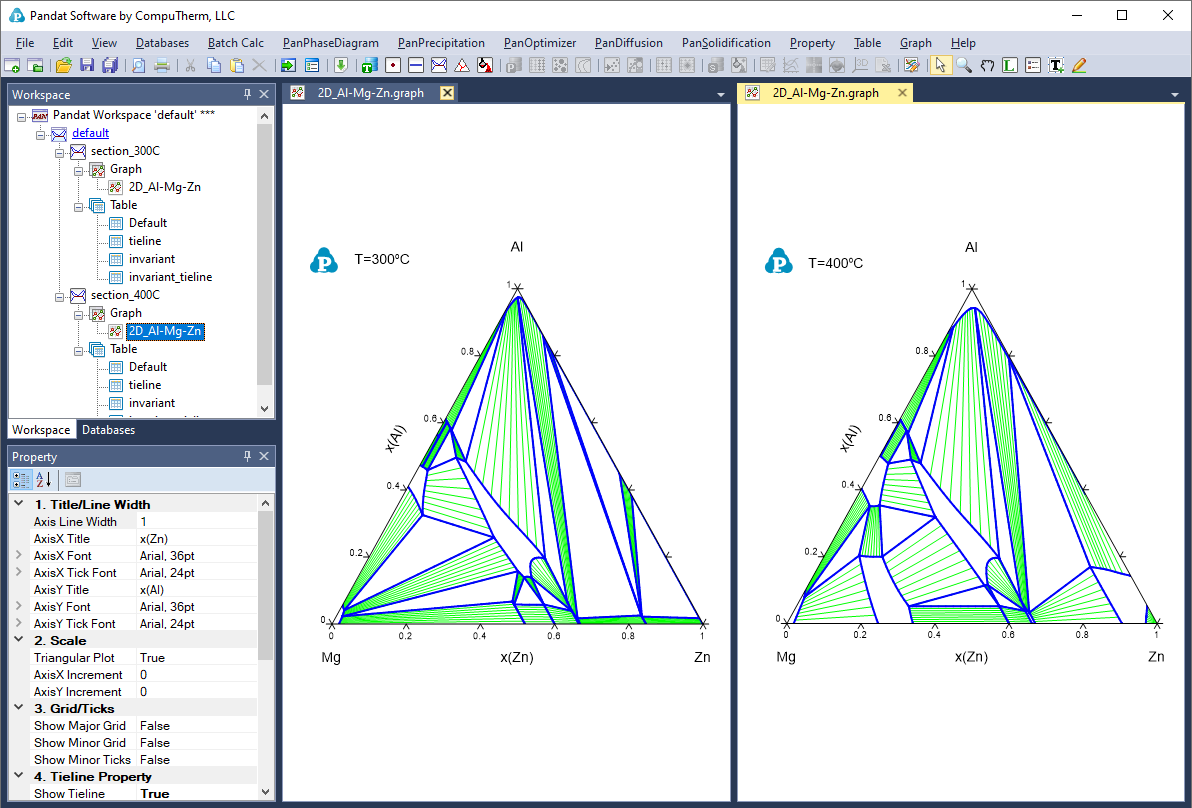
Task: Open the PanPhaseDiagram menu
Action: click(x=330, y=43)
